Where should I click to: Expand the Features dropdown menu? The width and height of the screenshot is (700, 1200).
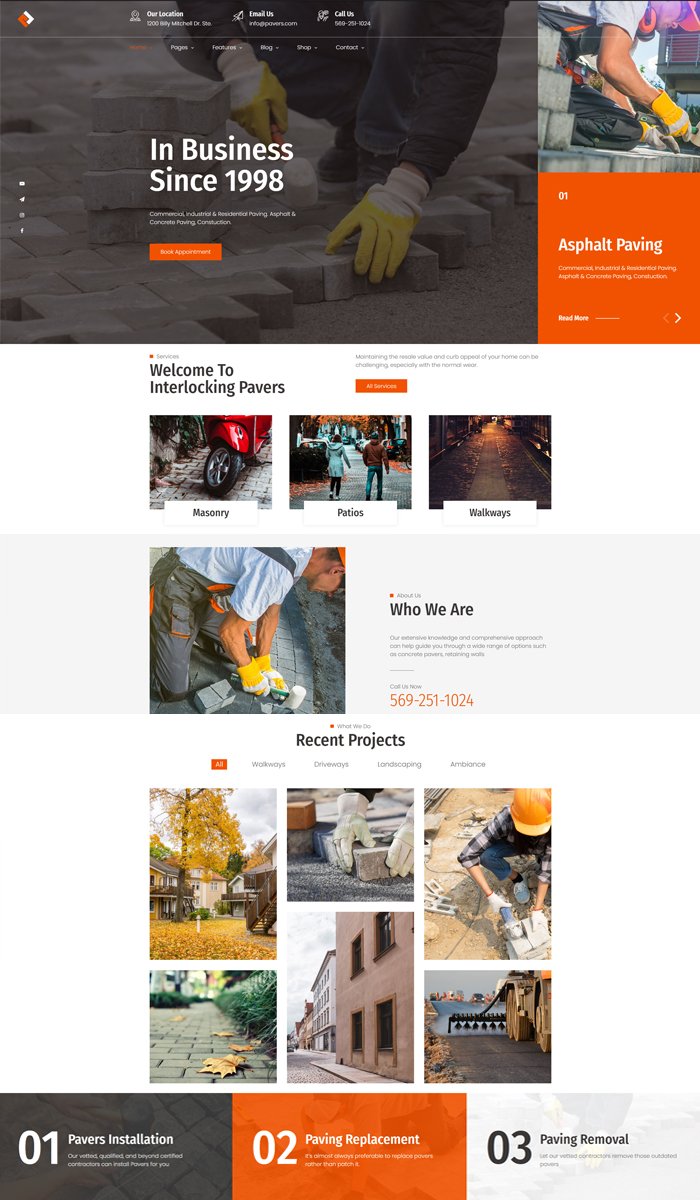coord(227,47)
